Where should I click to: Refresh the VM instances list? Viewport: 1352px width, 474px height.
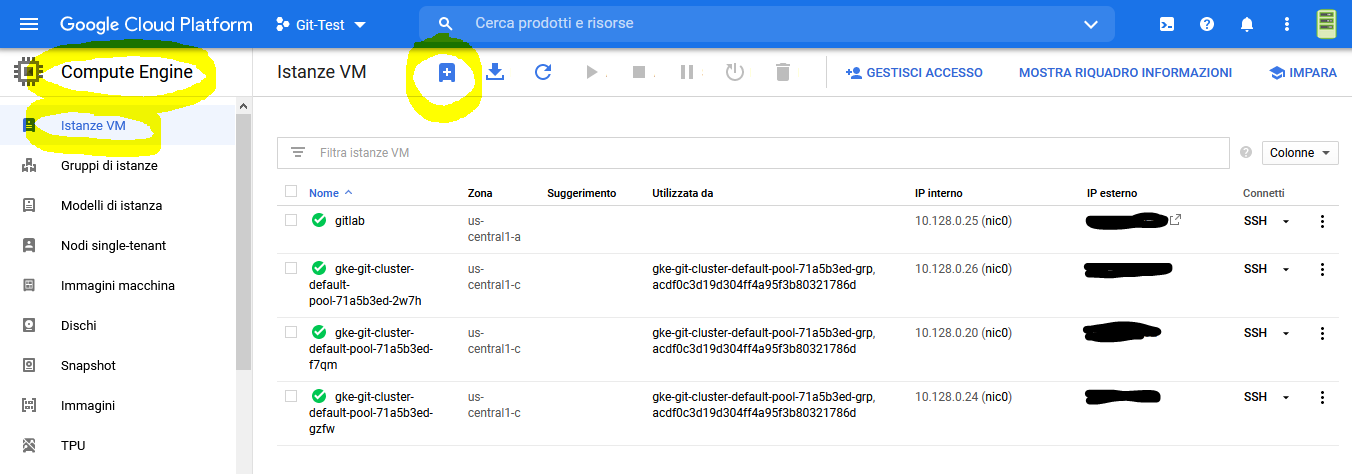(x=543, y=72)
